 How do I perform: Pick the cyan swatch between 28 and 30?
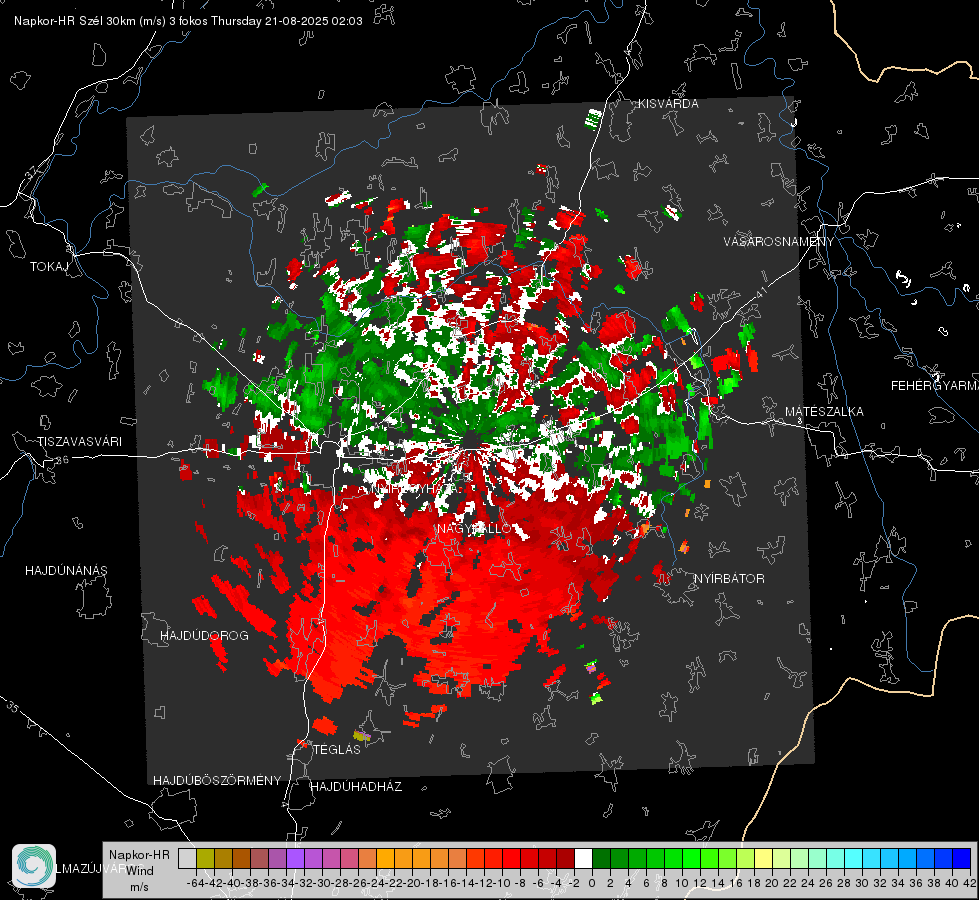tap(853, 858)
